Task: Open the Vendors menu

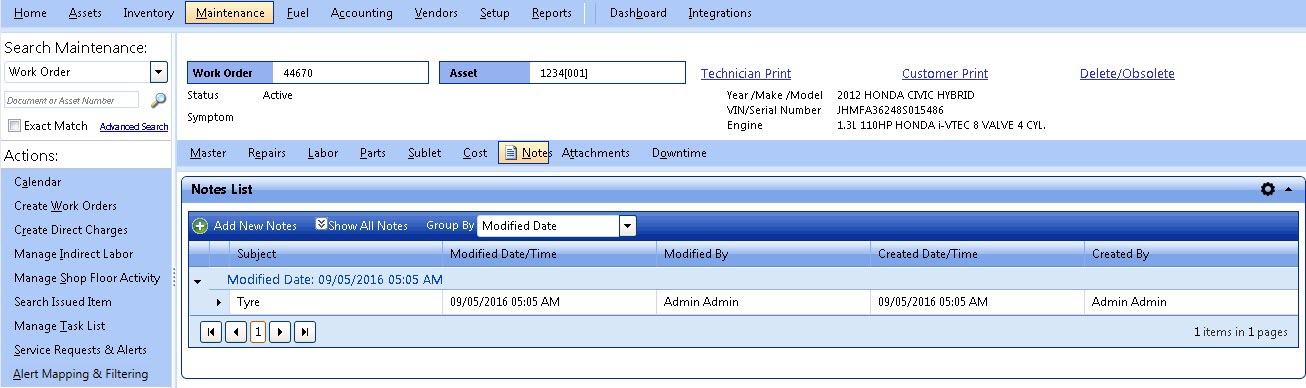Action: 435,13
